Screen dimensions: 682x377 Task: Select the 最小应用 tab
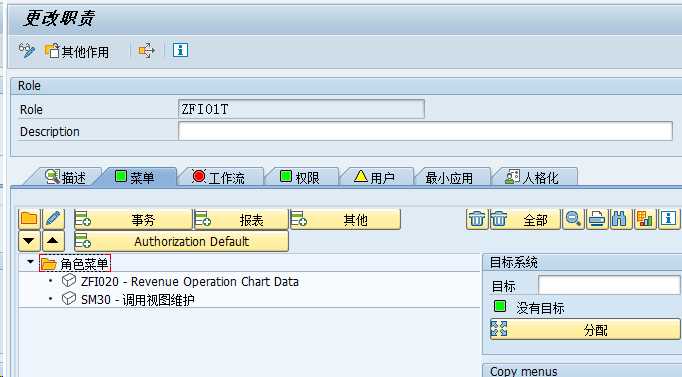tap(450, 177)
